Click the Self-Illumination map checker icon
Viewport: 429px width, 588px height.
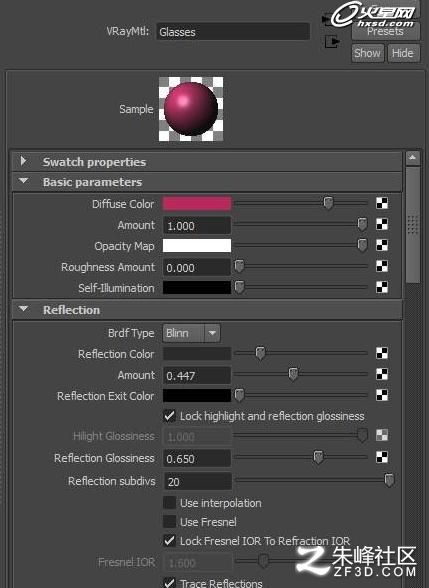382,287
